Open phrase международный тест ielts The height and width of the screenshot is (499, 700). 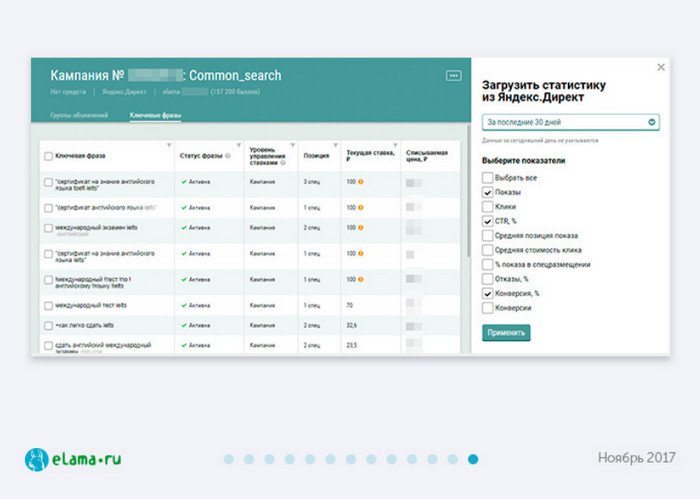(x=91, y=305)
